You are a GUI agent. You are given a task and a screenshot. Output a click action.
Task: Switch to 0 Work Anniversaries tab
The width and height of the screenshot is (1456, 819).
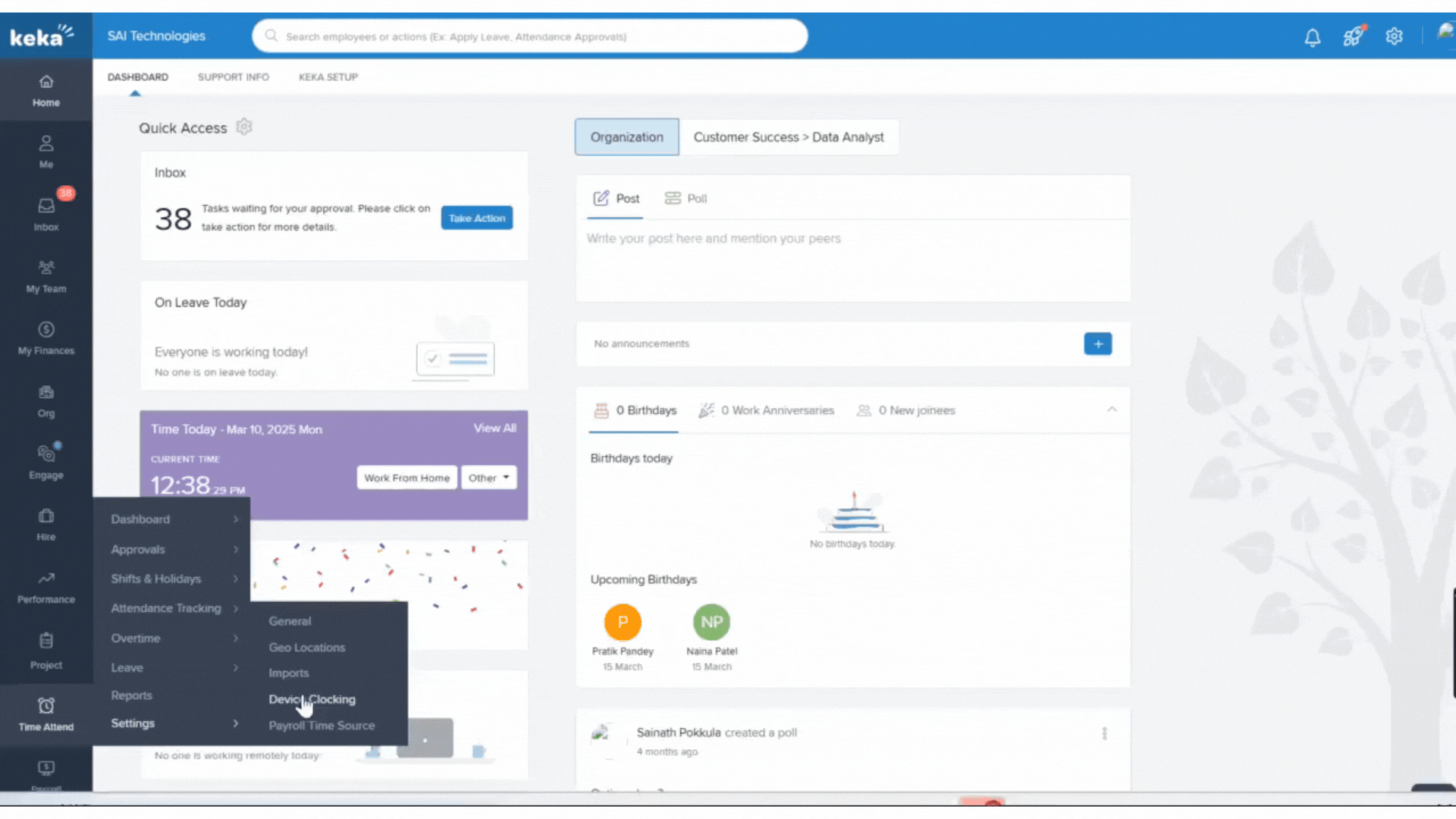(x=767, y=410)
